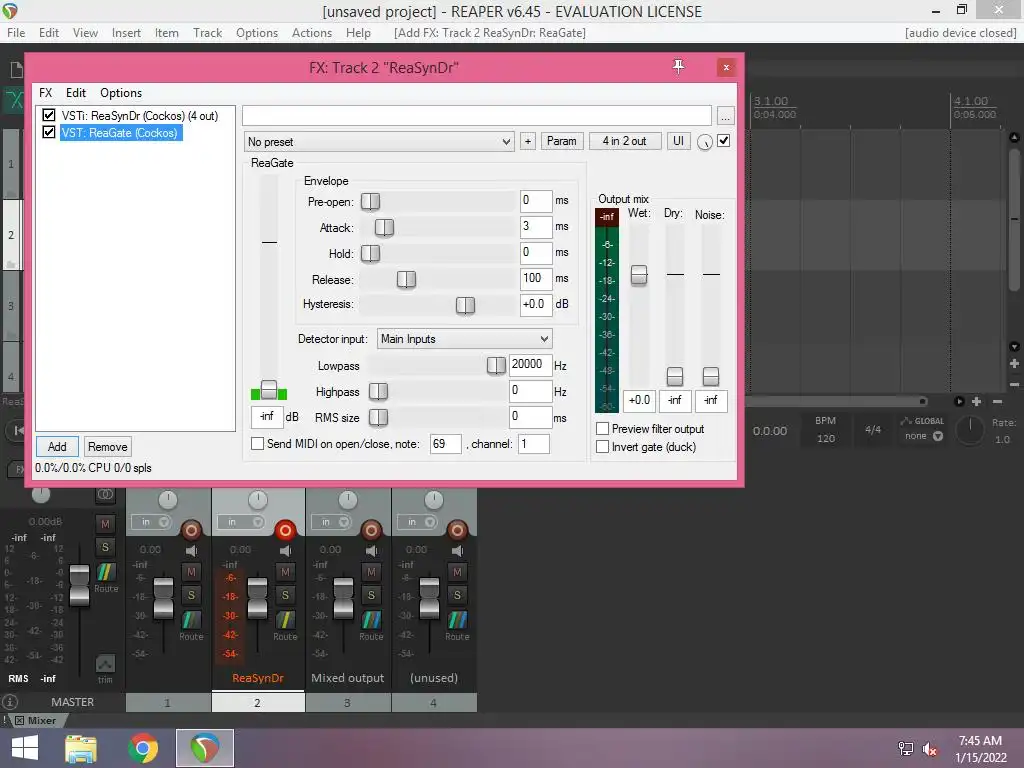This screenshot has height=768, width=1024.
Task: Click the ellipsis button beside comment field
Action: pos(726,116)
